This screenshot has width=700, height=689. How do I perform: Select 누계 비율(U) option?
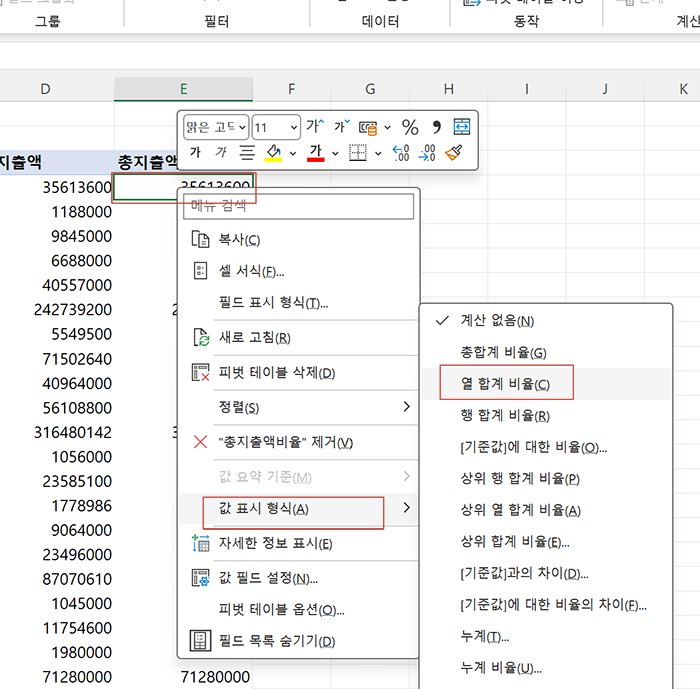coord(546,668)
